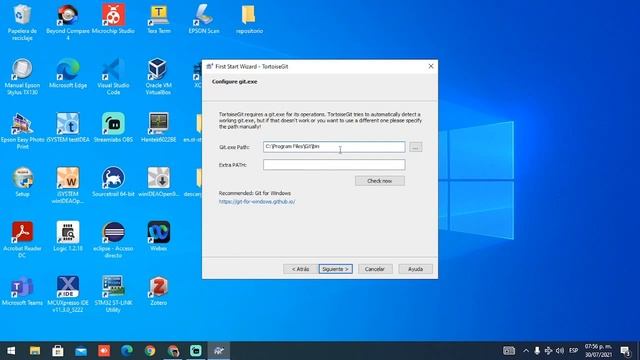Open help with the Ayuda button
640x360 pixels.
416,269
